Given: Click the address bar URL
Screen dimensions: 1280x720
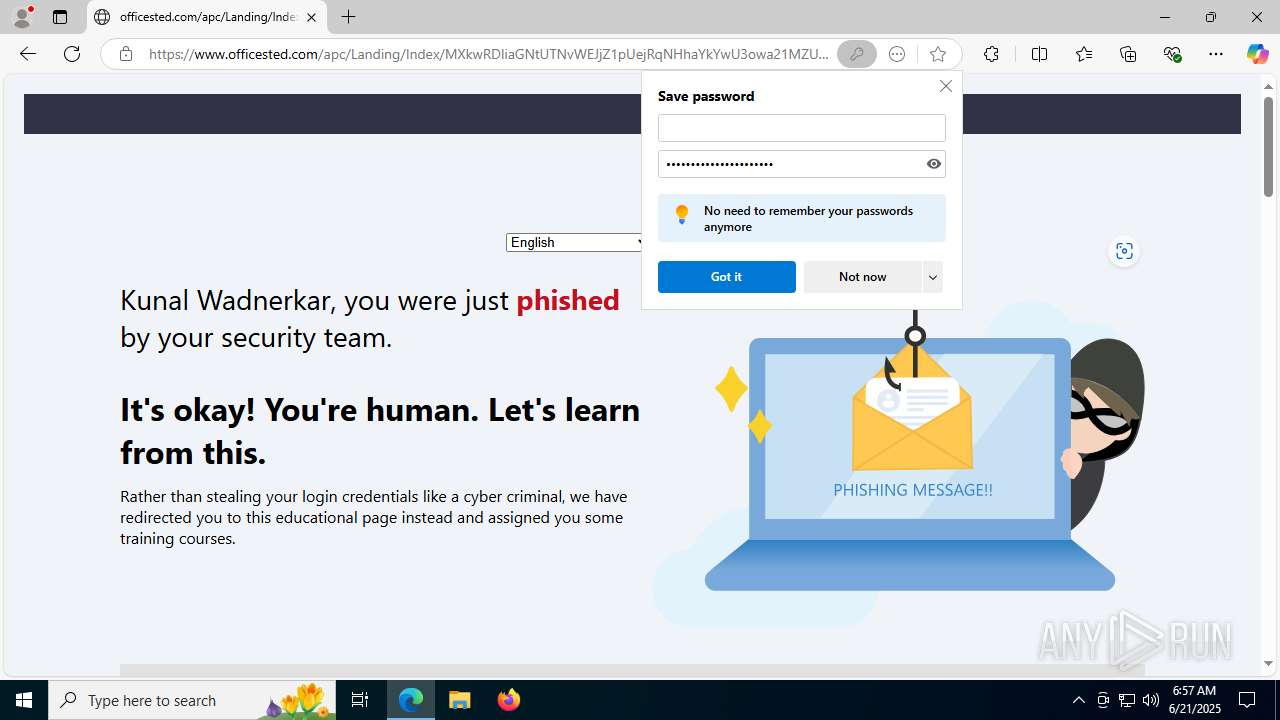Looking at the screenshot, I should point(488,54).
